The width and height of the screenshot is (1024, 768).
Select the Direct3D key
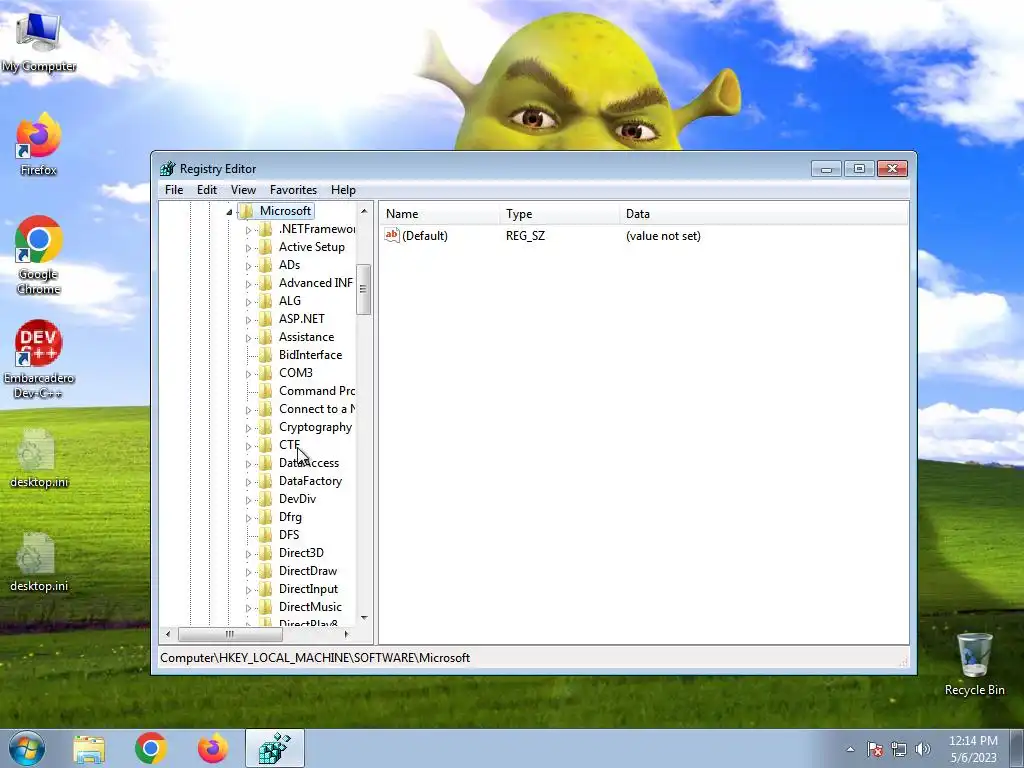click(301, 552)
